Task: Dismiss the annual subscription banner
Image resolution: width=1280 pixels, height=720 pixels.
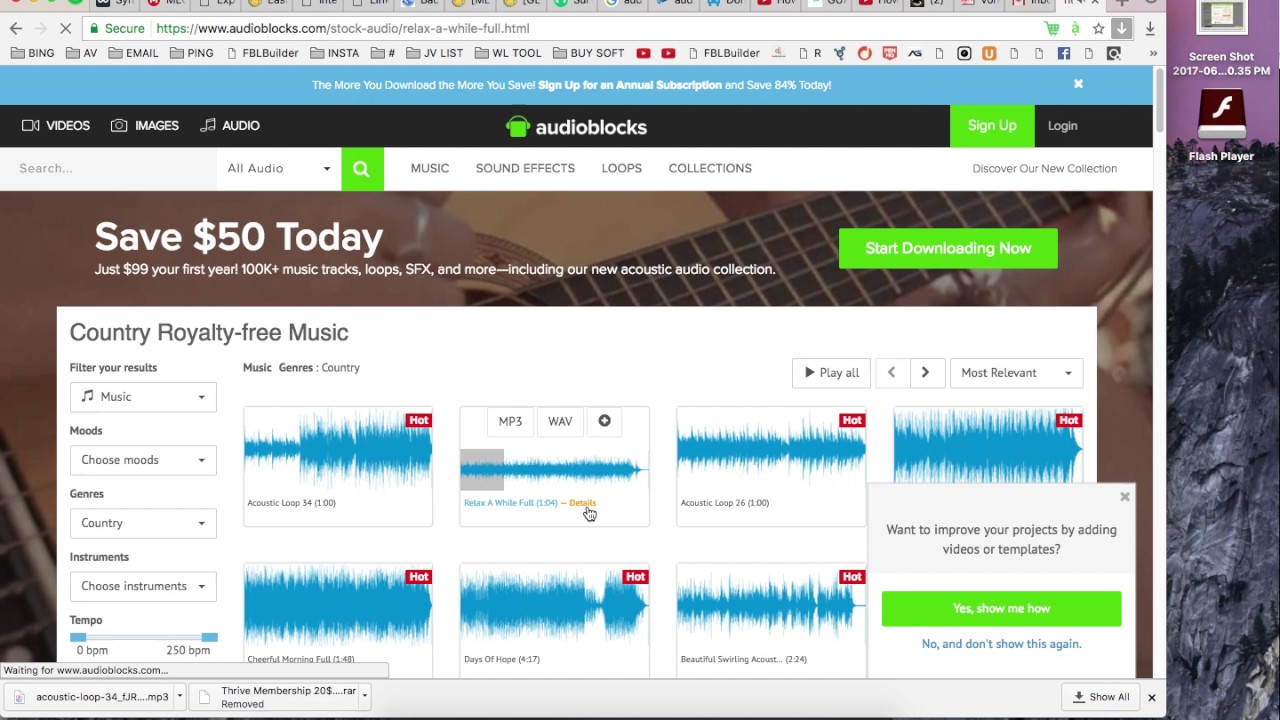Action: pyautogui.click(x=1078, y=84)
